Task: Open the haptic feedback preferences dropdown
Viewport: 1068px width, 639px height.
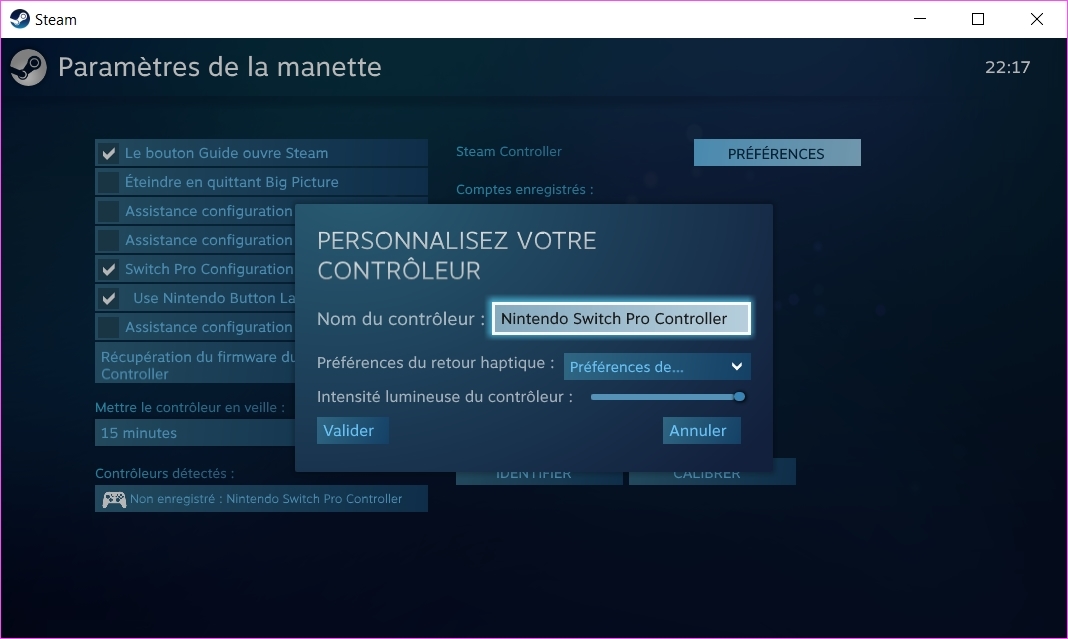Action: point(656,367)
